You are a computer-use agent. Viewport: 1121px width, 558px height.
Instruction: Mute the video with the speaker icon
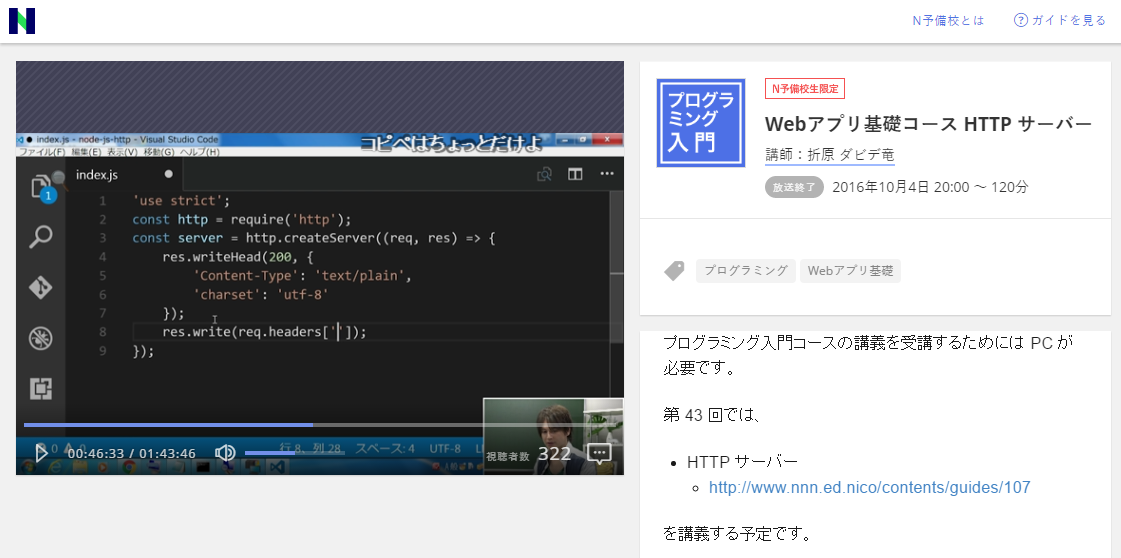(x=225, y=453)
